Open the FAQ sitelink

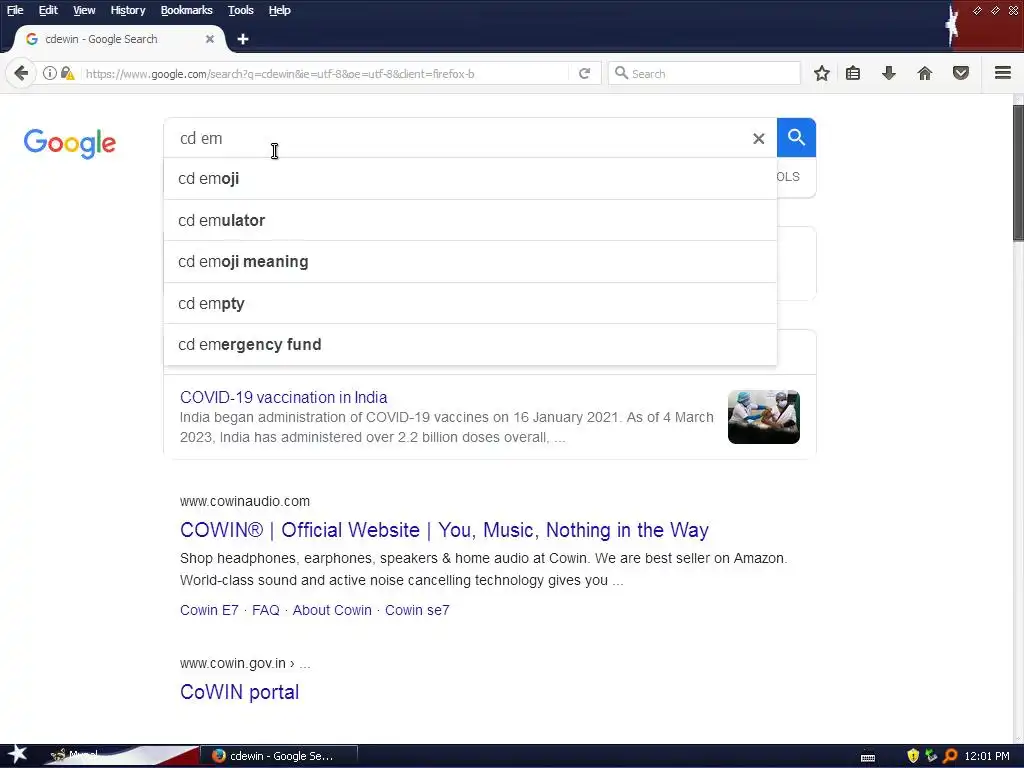pyautogui.click(x=266, y=610)
